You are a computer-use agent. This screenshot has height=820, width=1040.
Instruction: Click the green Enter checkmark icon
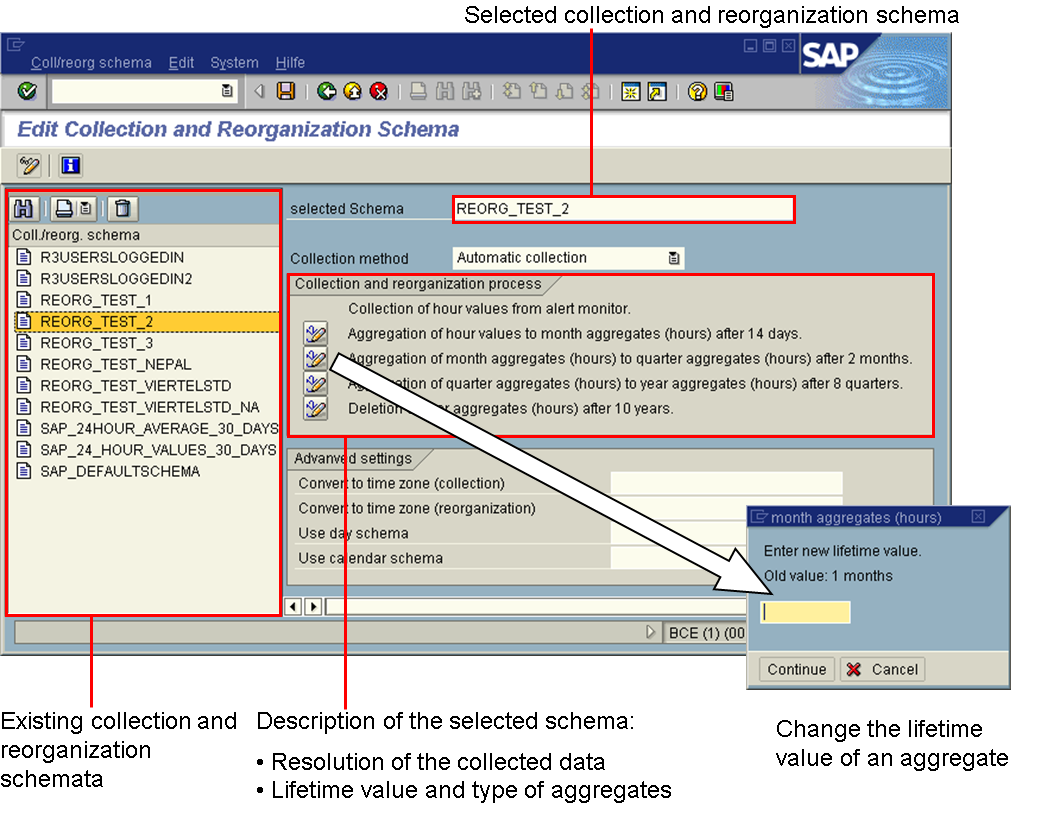(27, 91)
